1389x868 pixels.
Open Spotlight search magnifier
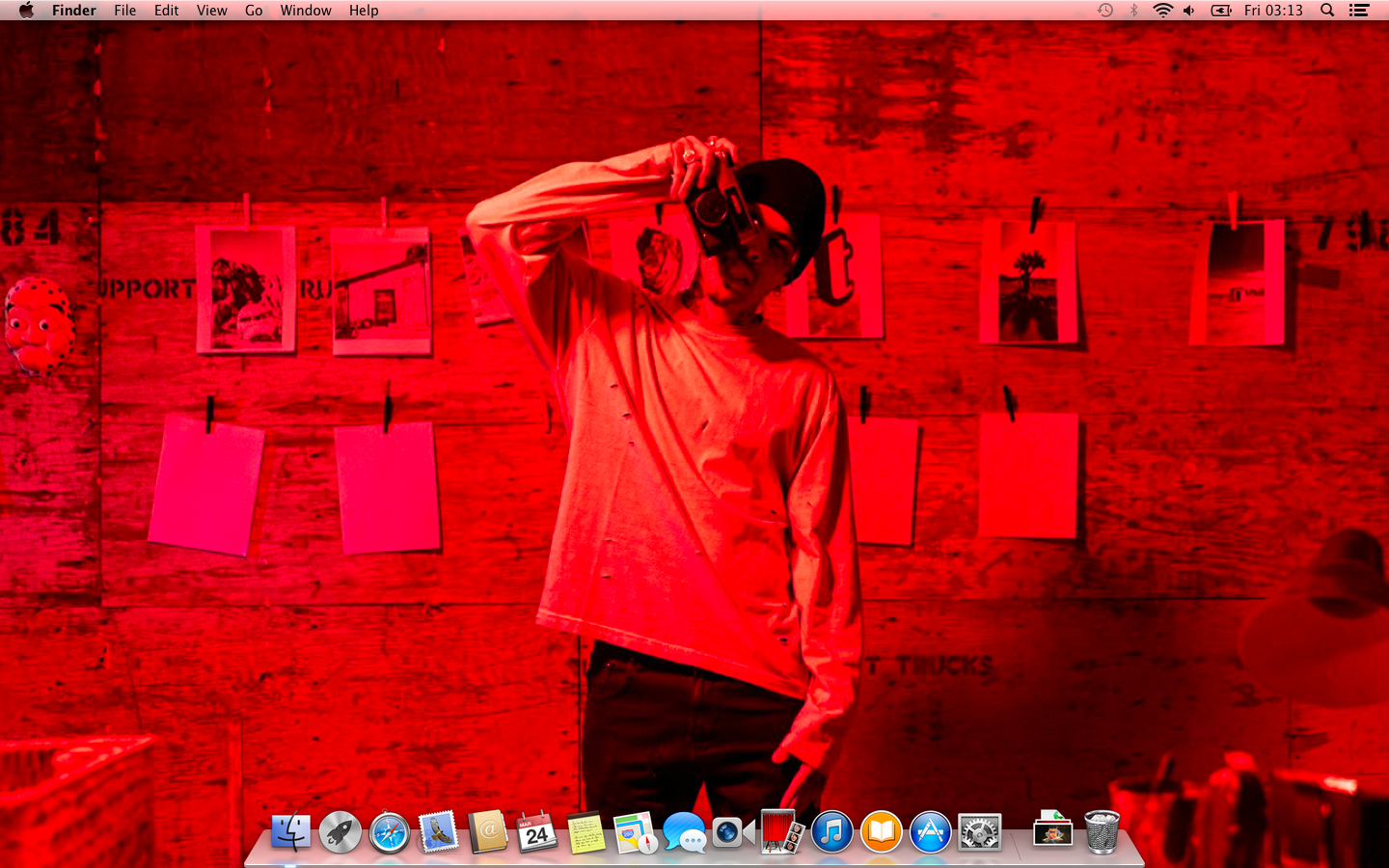1327,11
